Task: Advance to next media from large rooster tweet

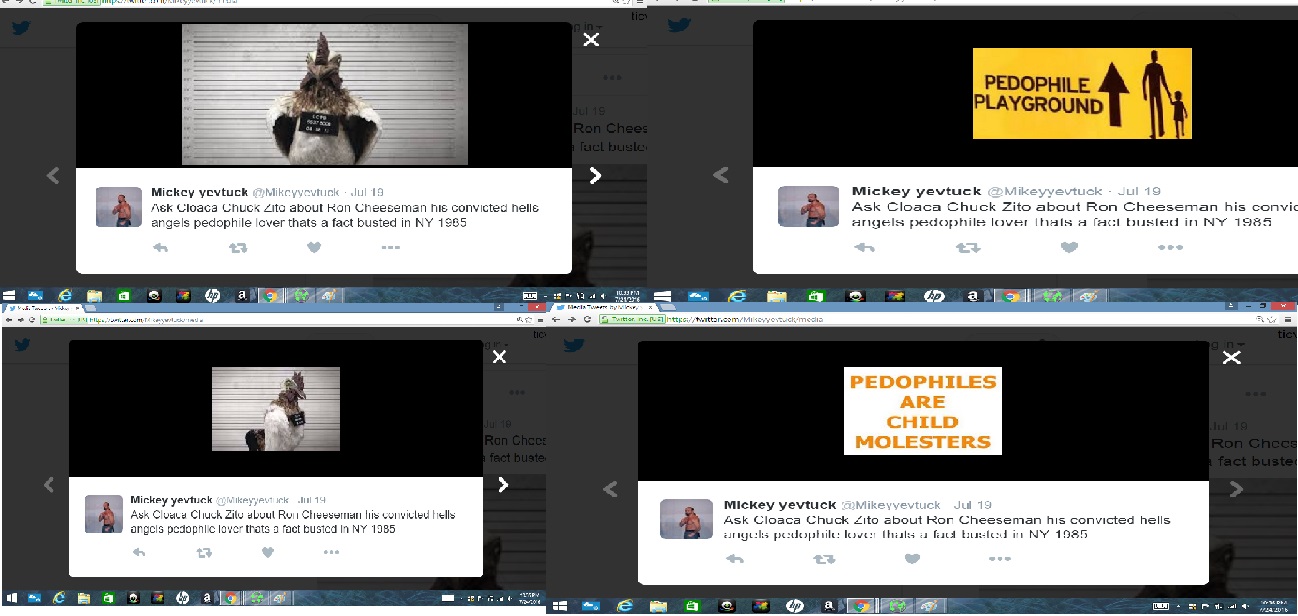Action: [x=595, y=176]
